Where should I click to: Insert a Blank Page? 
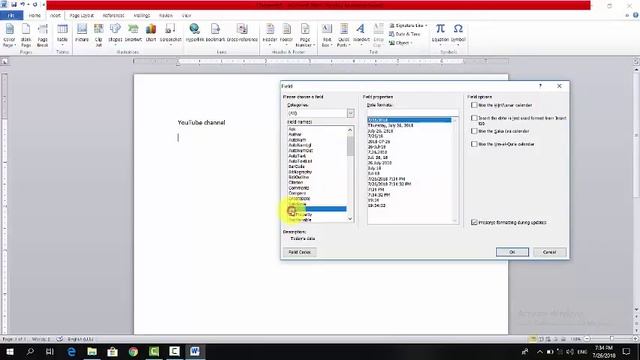pyautogui.click(x=26, y=35)
